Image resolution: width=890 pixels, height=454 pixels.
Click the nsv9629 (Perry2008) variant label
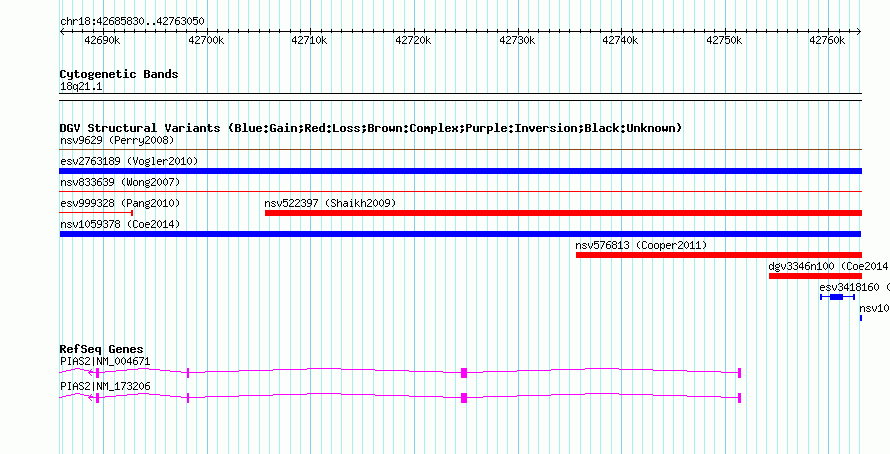click(x=117, y=140)
